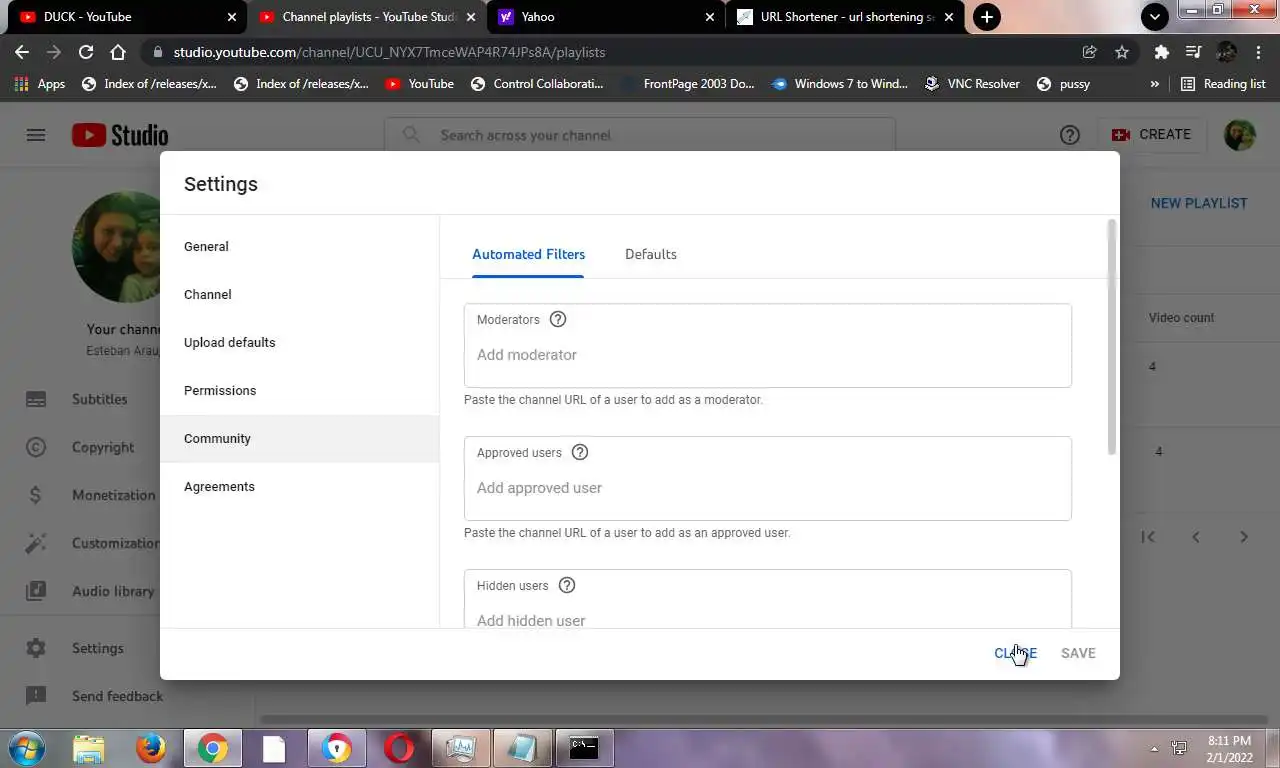Go to the next playlists page arrow
Viewport: 1280px width, 768px height.
1244,537
